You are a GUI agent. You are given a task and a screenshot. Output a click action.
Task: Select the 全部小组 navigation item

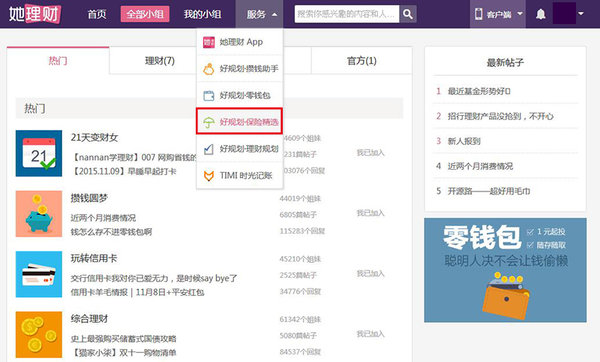tap(145, 14)
